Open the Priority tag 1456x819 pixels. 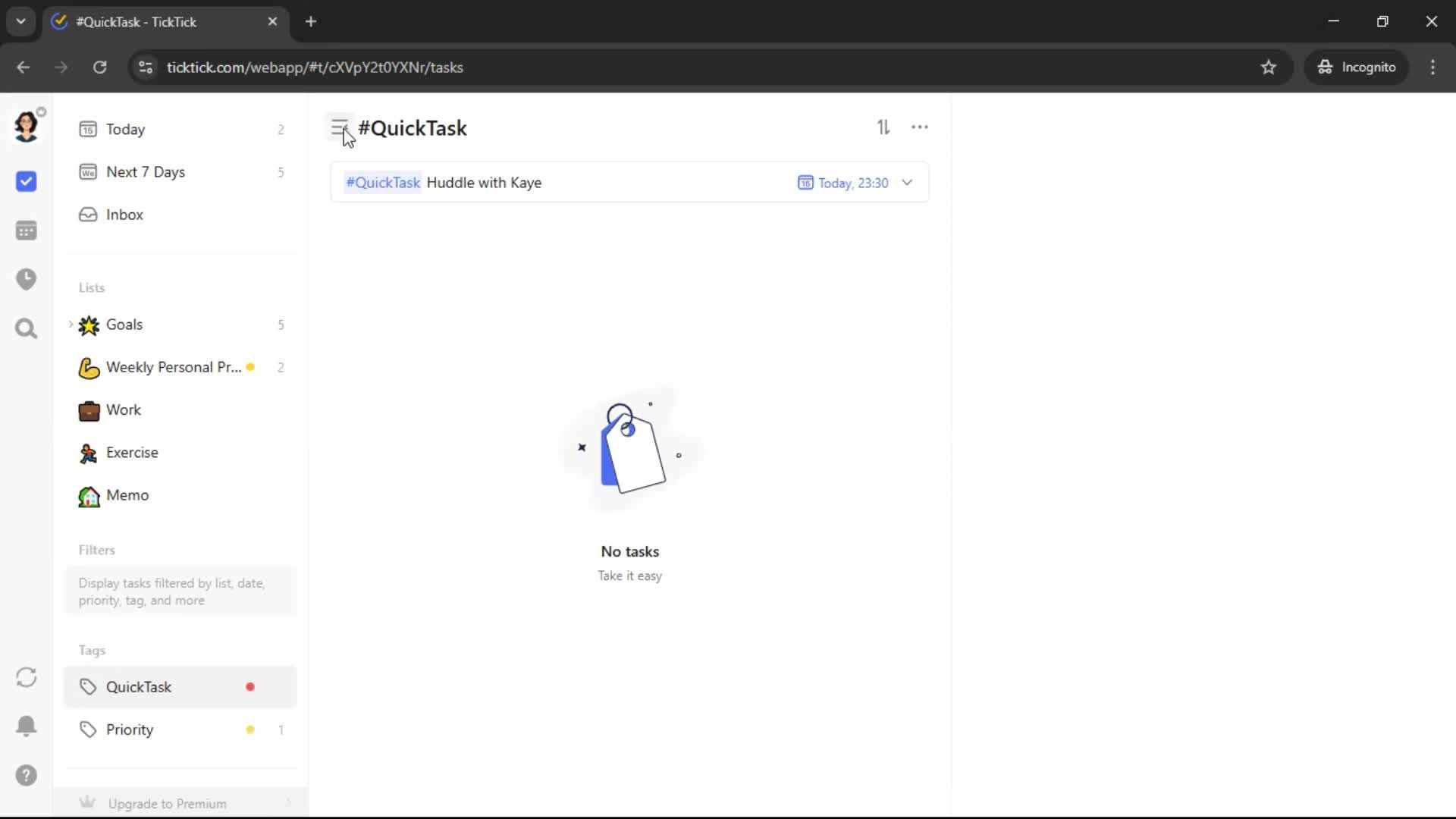pyautogui.click(x=130, y=730)
